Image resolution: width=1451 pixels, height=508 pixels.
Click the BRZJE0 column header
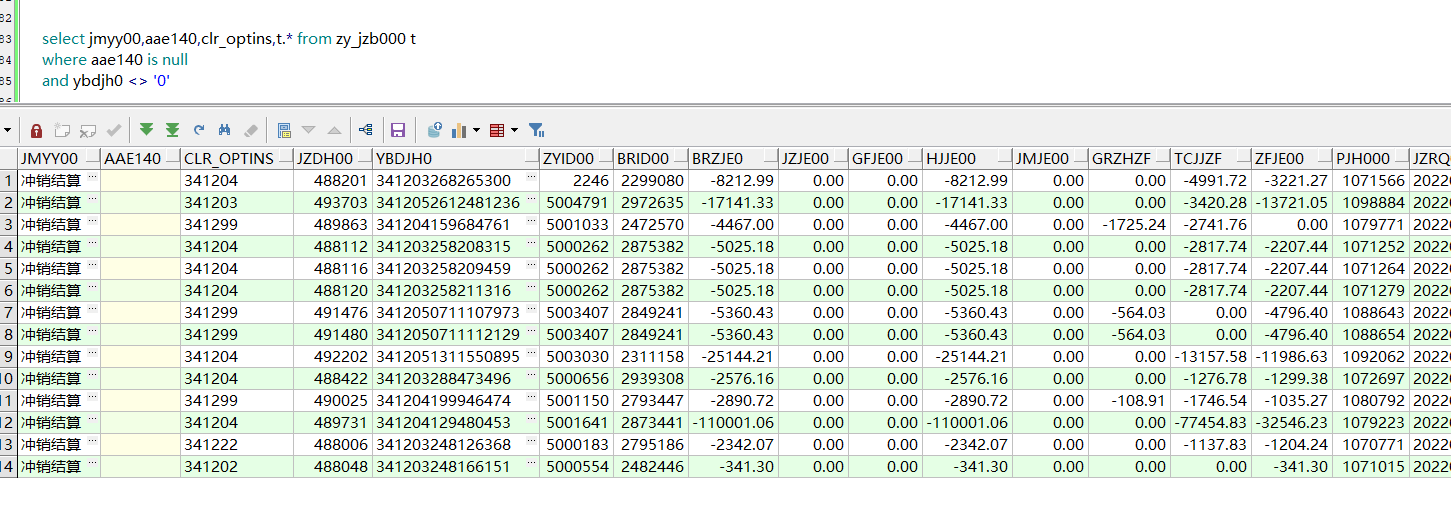point(718,158)
